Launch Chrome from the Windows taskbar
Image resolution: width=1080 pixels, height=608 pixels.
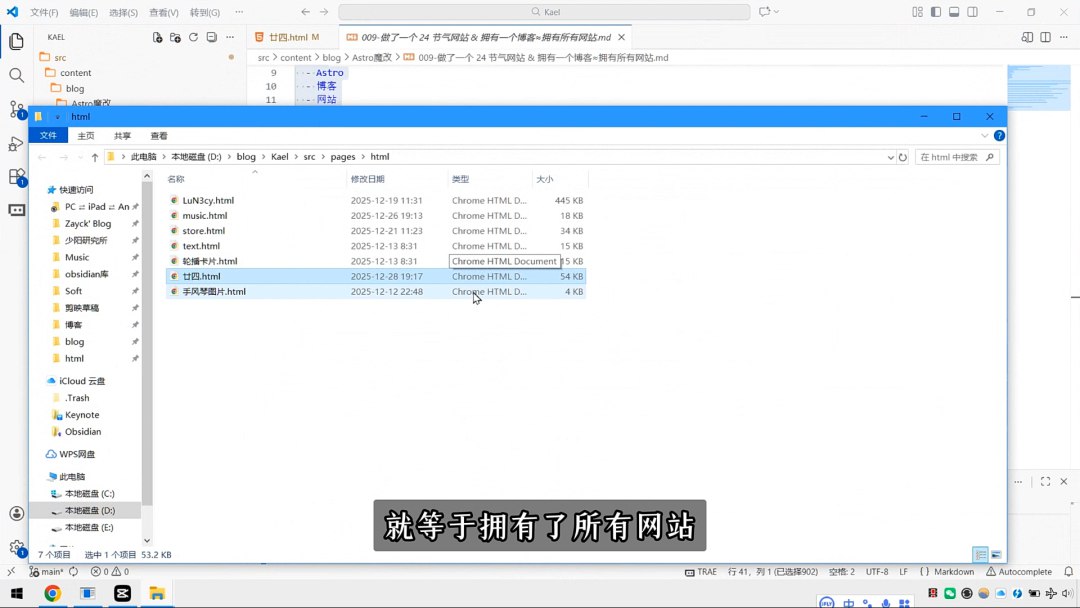(52, 593)
